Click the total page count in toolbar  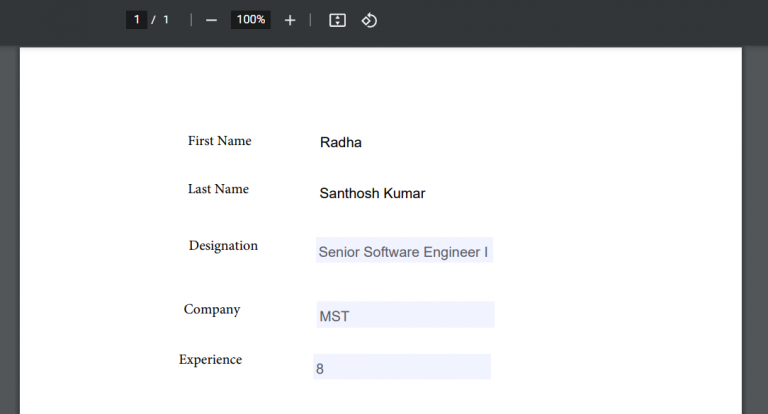(x=165, y=20)
